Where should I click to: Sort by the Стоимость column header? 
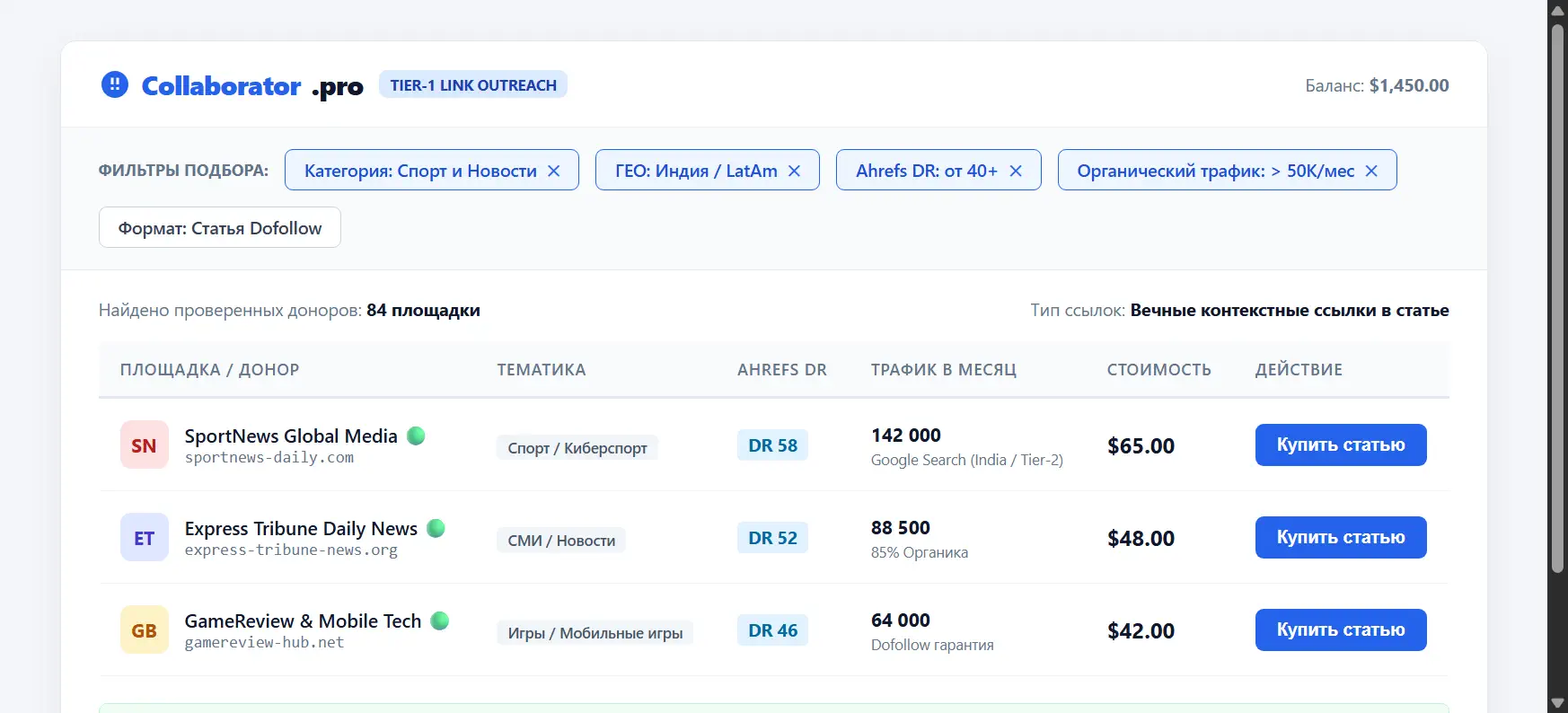point(1159,369)
